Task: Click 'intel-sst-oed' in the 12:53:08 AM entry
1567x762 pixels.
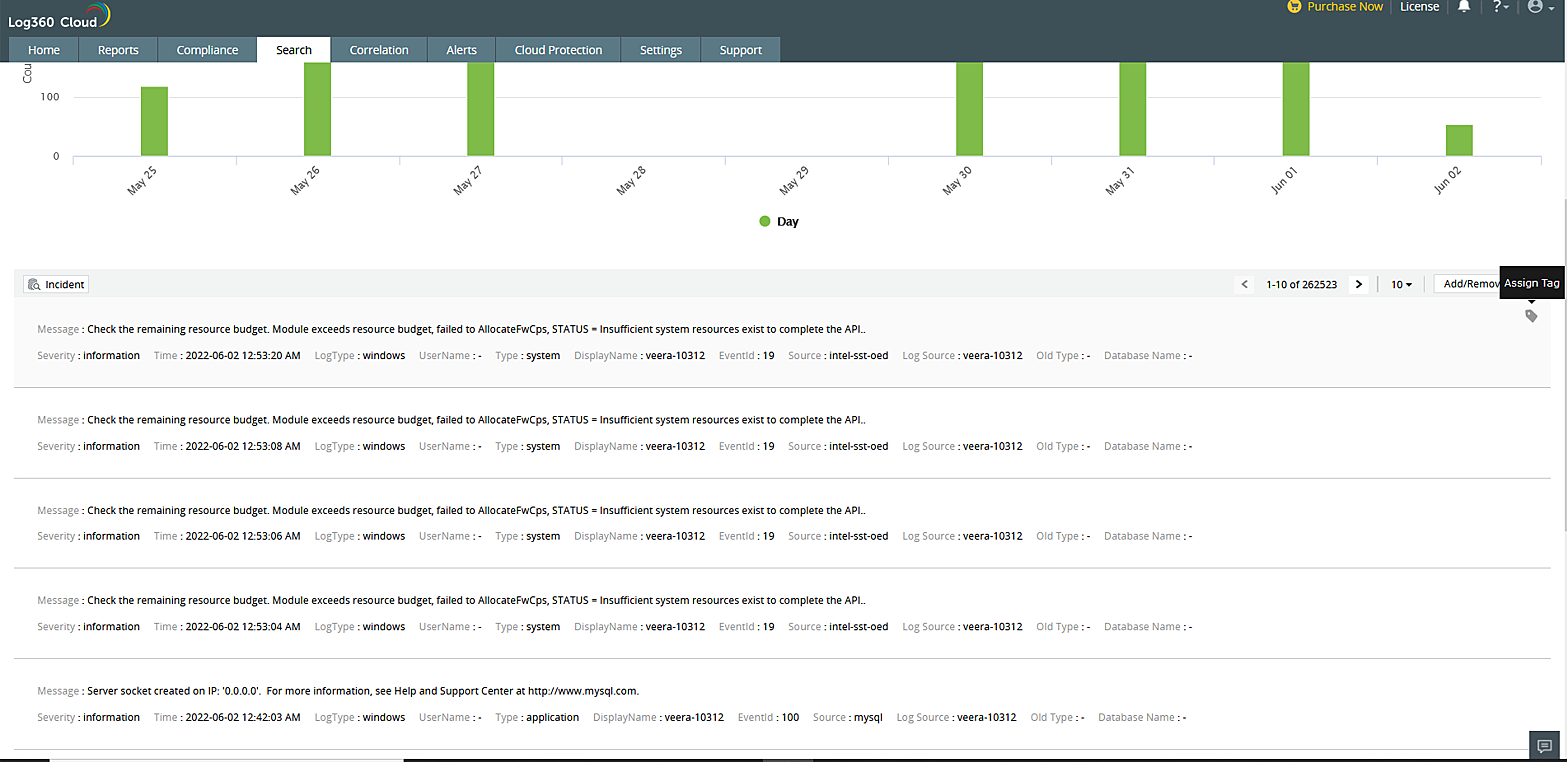Action: (859, 446)
